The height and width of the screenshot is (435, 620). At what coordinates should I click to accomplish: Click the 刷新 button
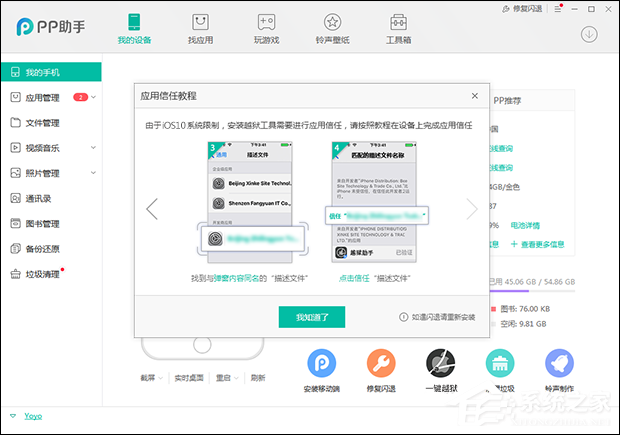coord(258,378)
